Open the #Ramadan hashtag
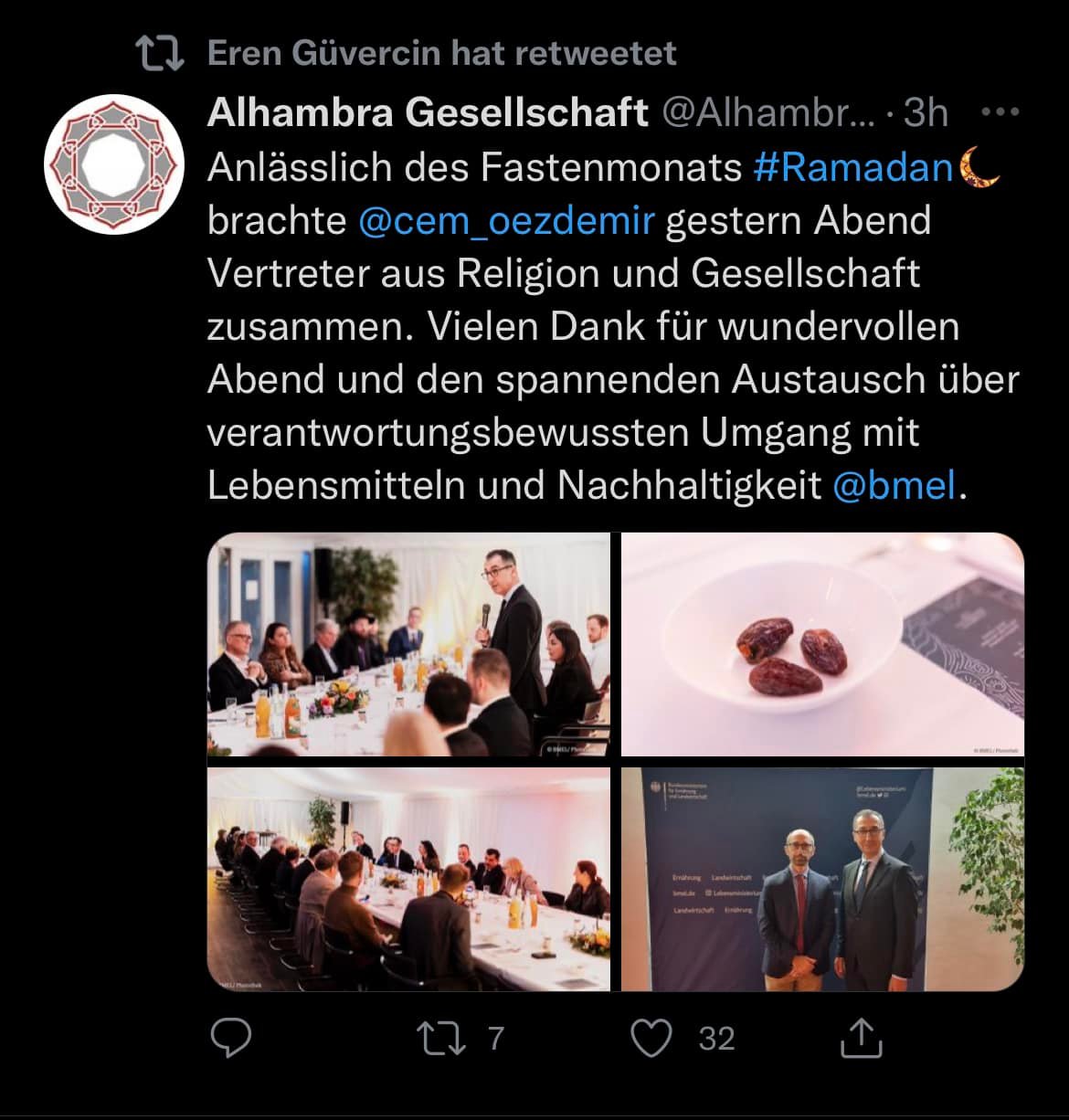The image size is (1069, 1120). click(854, 167)
